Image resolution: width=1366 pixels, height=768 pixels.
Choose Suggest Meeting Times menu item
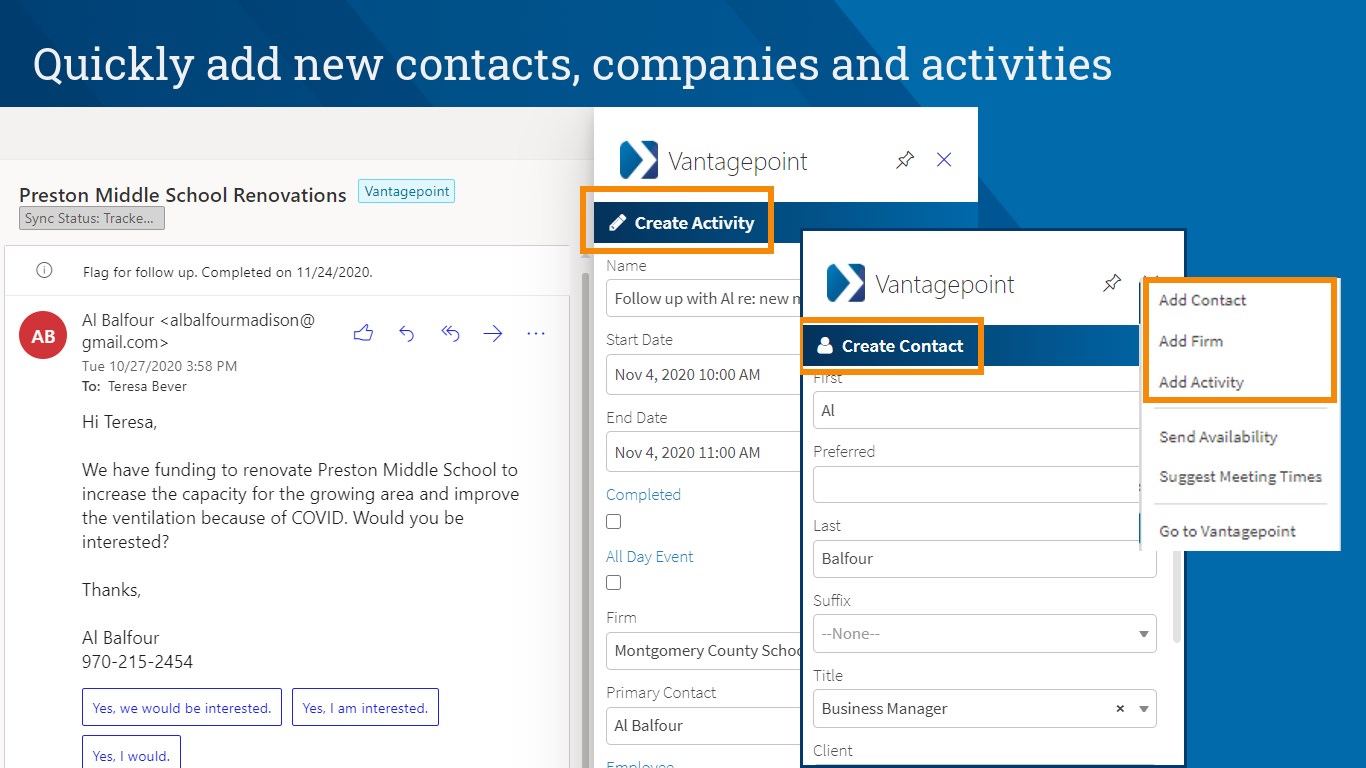coord(1240,477)
